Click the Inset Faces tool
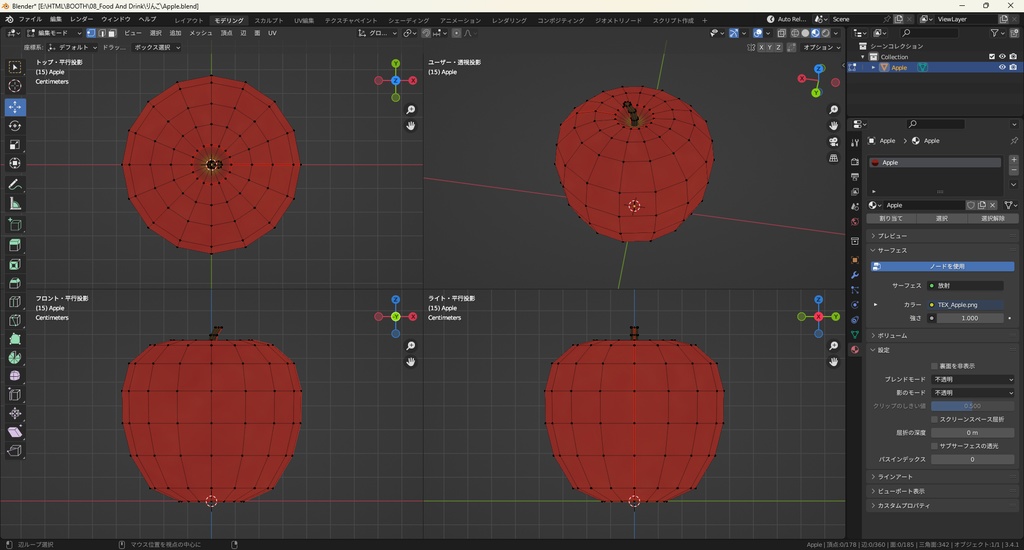The image size is (1024, 550). (15, 265)
